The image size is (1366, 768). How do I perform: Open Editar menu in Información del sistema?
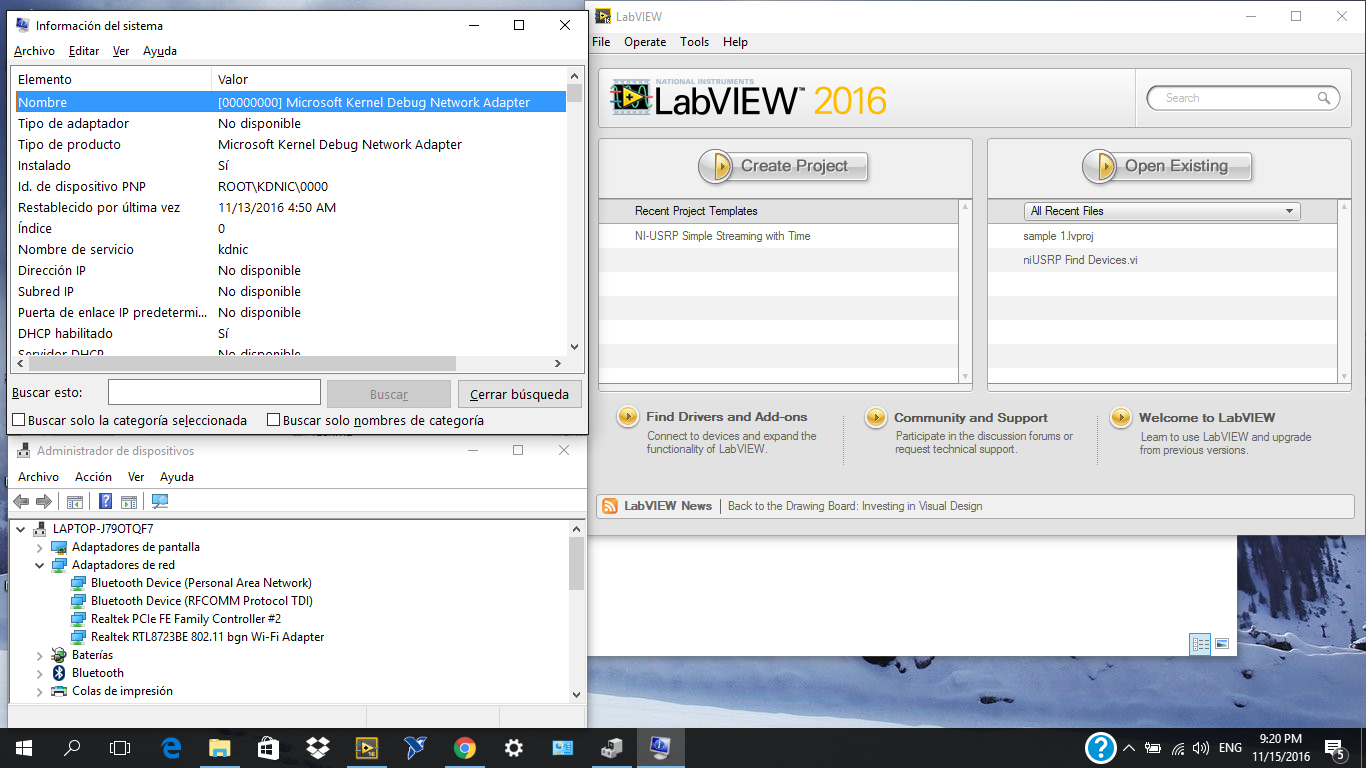[84, 51]
